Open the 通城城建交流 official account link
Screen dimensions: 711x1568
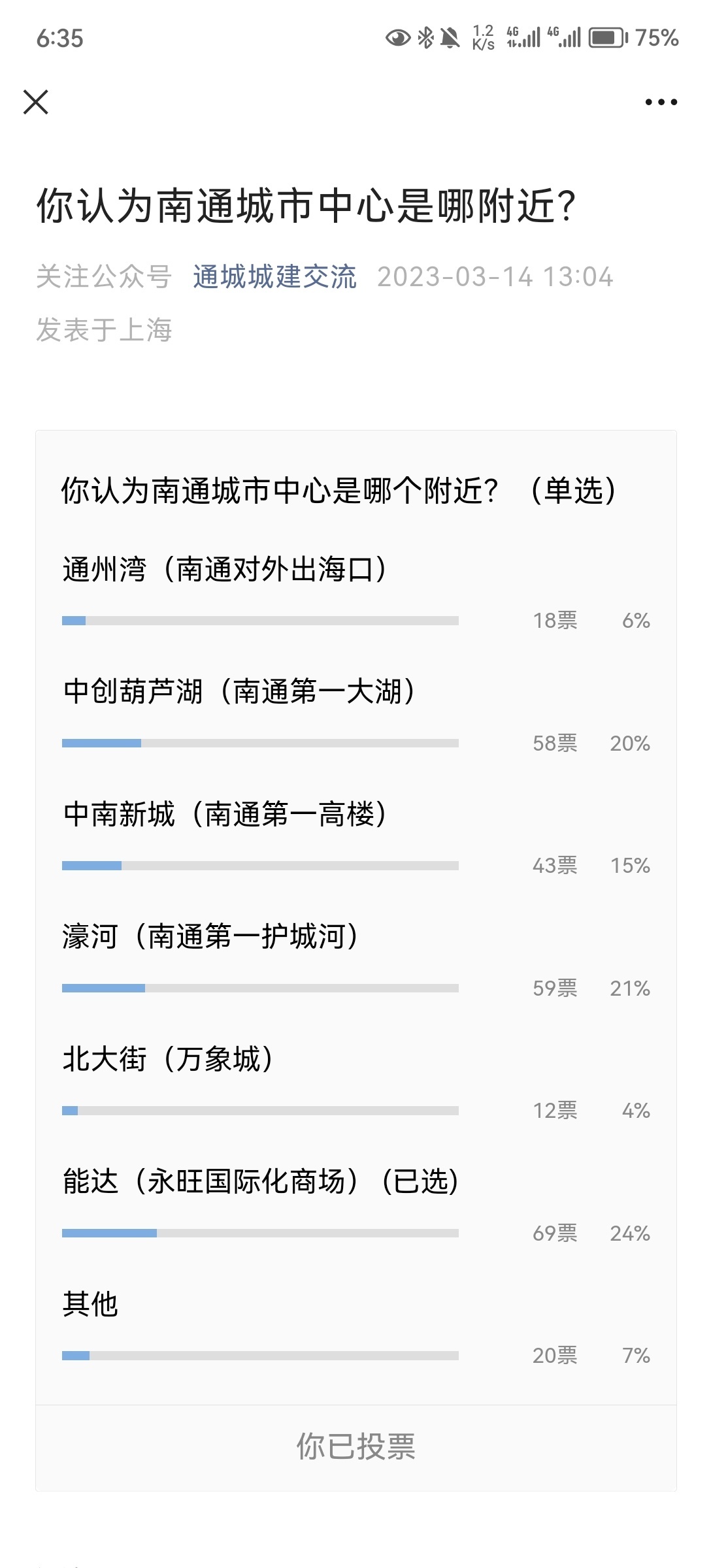(x=274, y=276)
